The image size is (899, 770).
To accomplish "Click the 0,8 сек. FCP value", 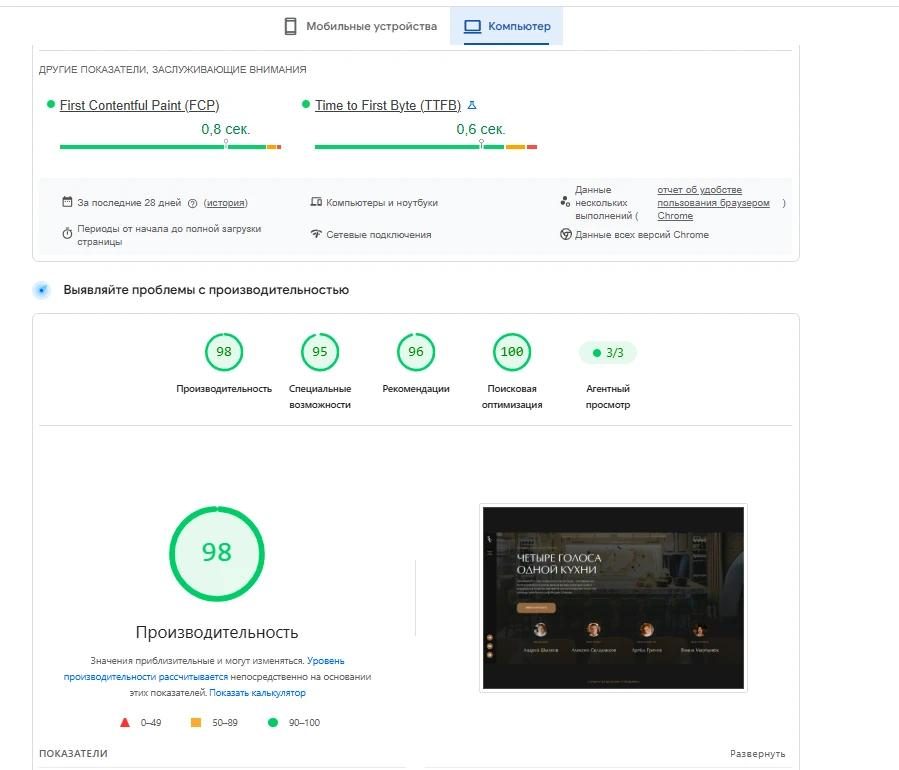I will pyautogui.click(x=225, y=130).
